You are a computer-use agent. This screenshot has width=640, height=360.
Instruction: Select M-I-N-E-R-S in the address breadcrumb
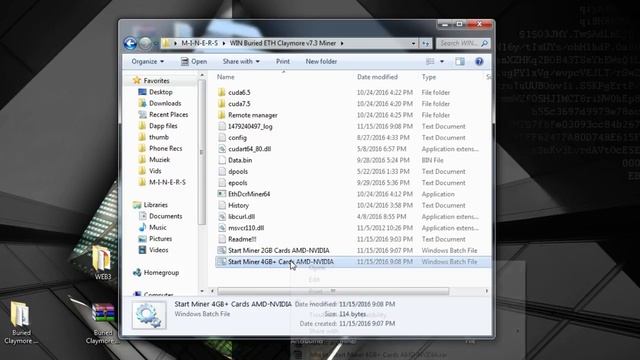[x=200, y=43]
